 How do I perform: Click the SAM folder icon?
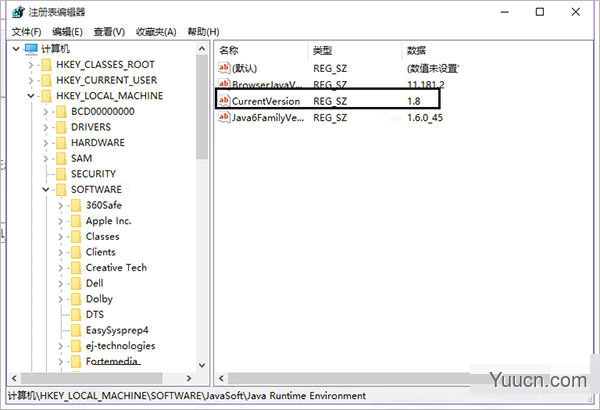61,158
